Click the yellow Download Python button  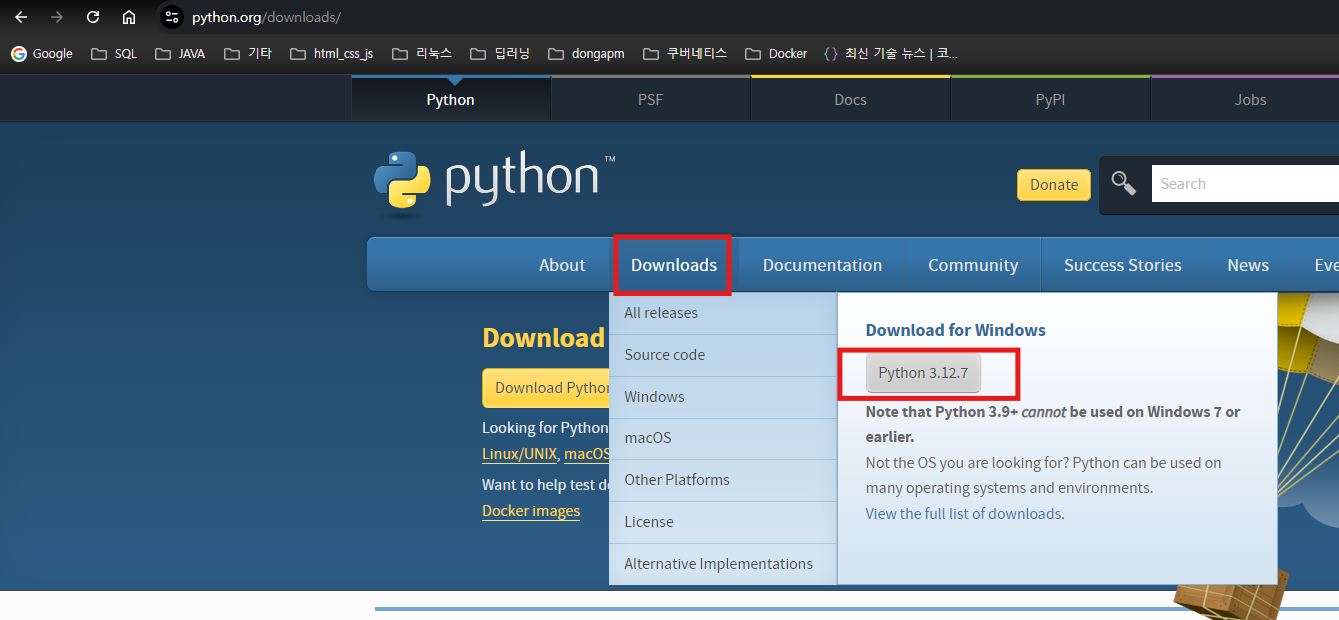546,388
